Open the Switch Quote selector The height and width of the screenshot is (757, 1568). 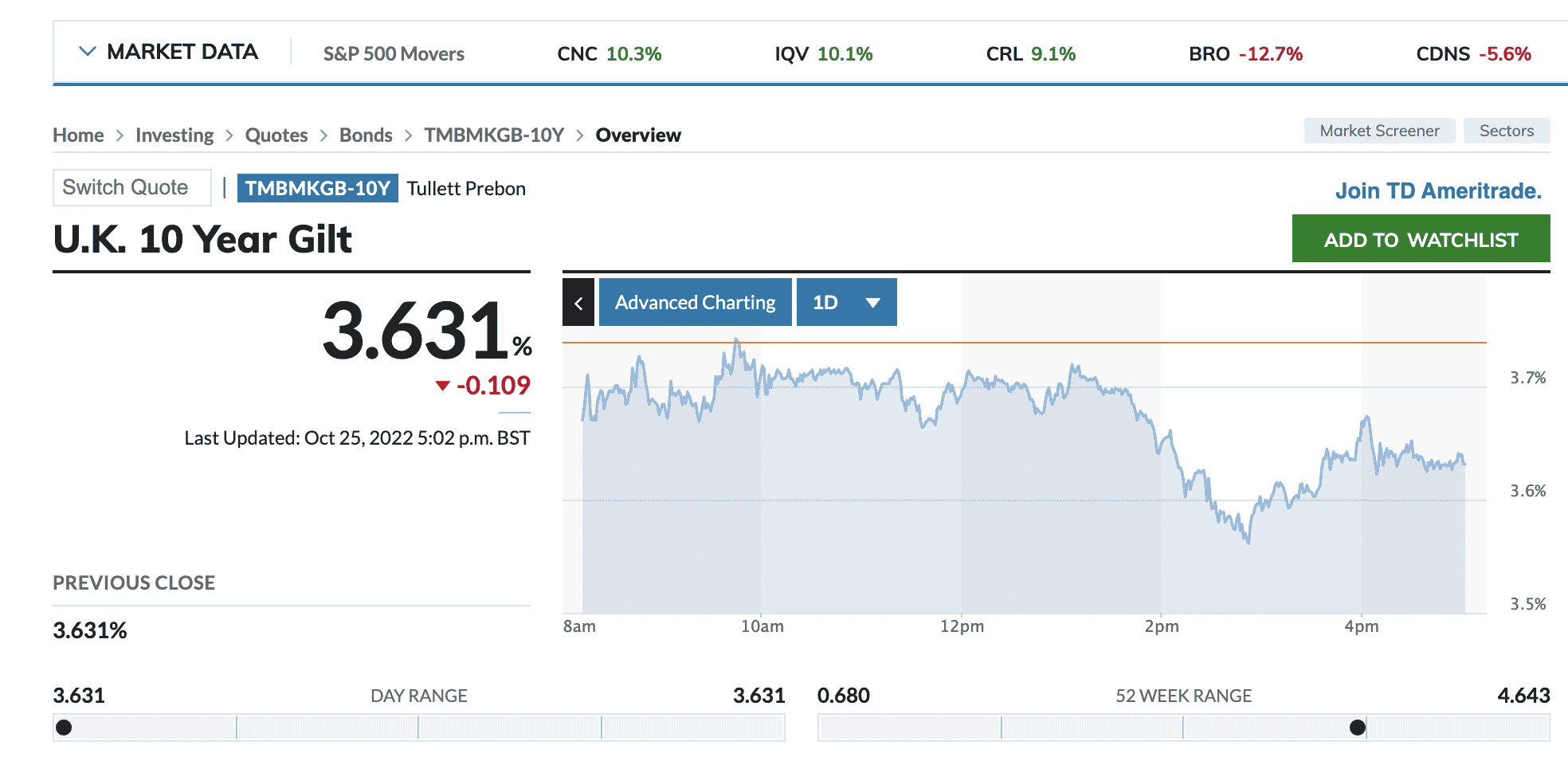131,187
